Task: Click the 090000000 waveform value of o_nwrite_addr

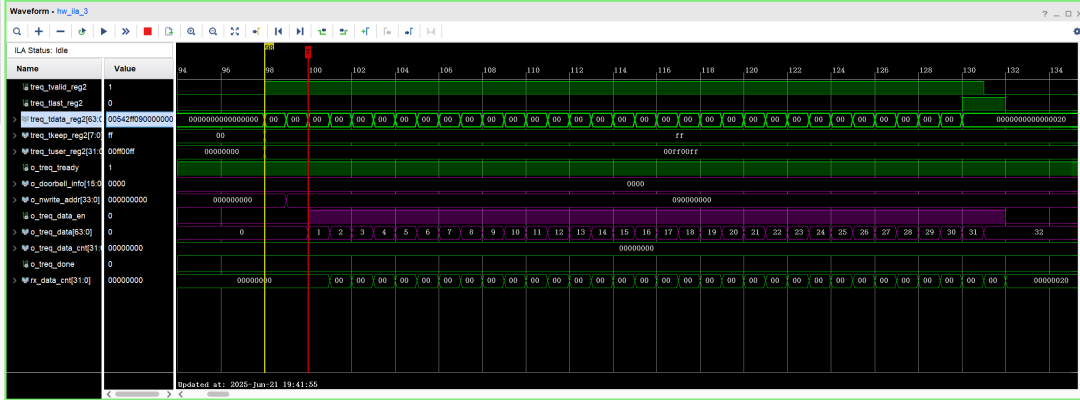Action: pyautogui.click(x=692, y=200)
